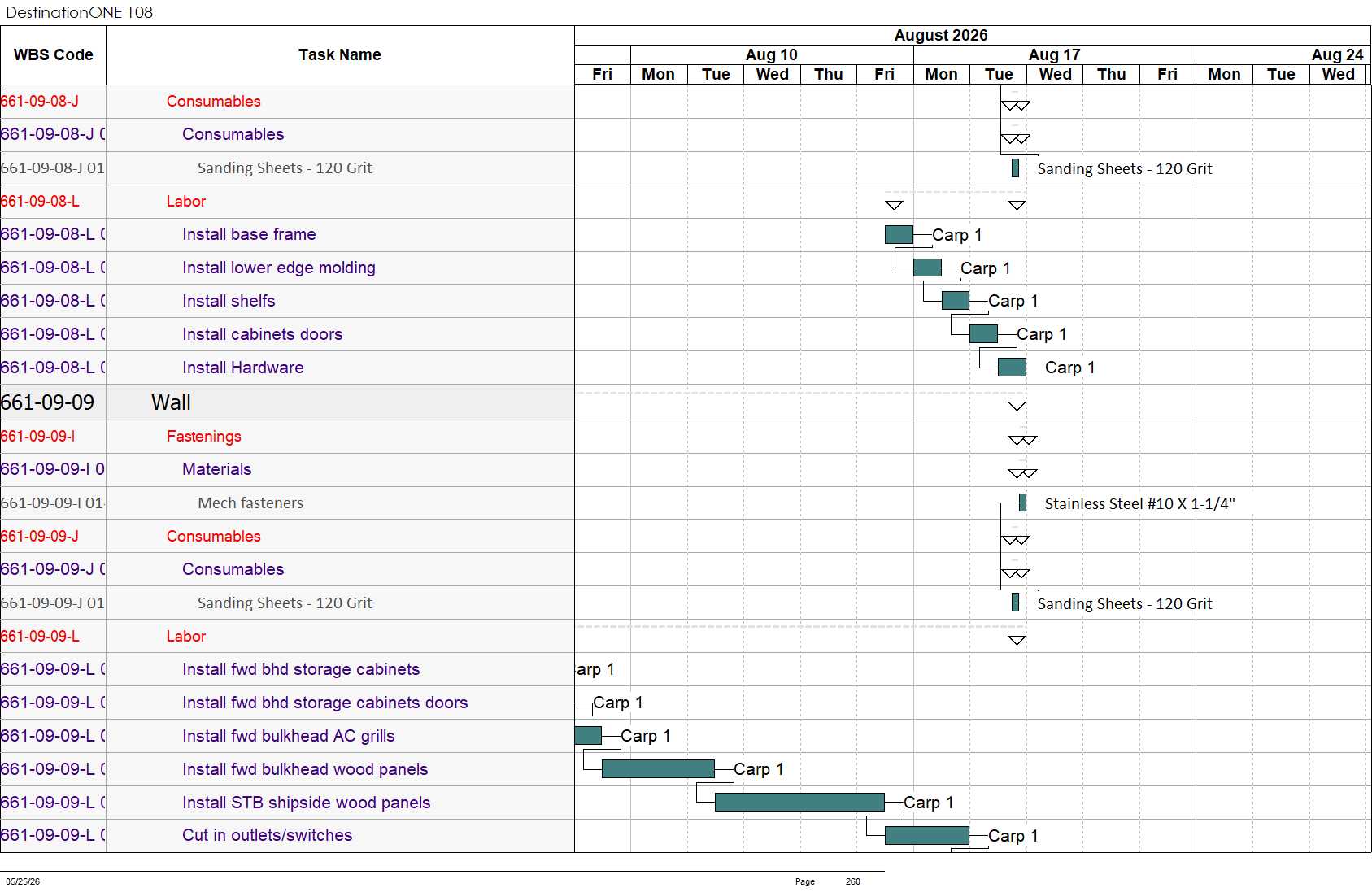Screen dimensions: 1372x892
Task: Select the Install lower edge molding task
Action: [x=279, y=268]
